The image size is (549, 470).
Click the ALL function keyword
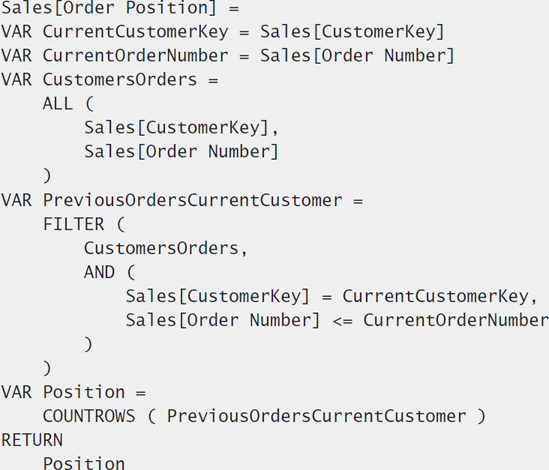point(57,104)
